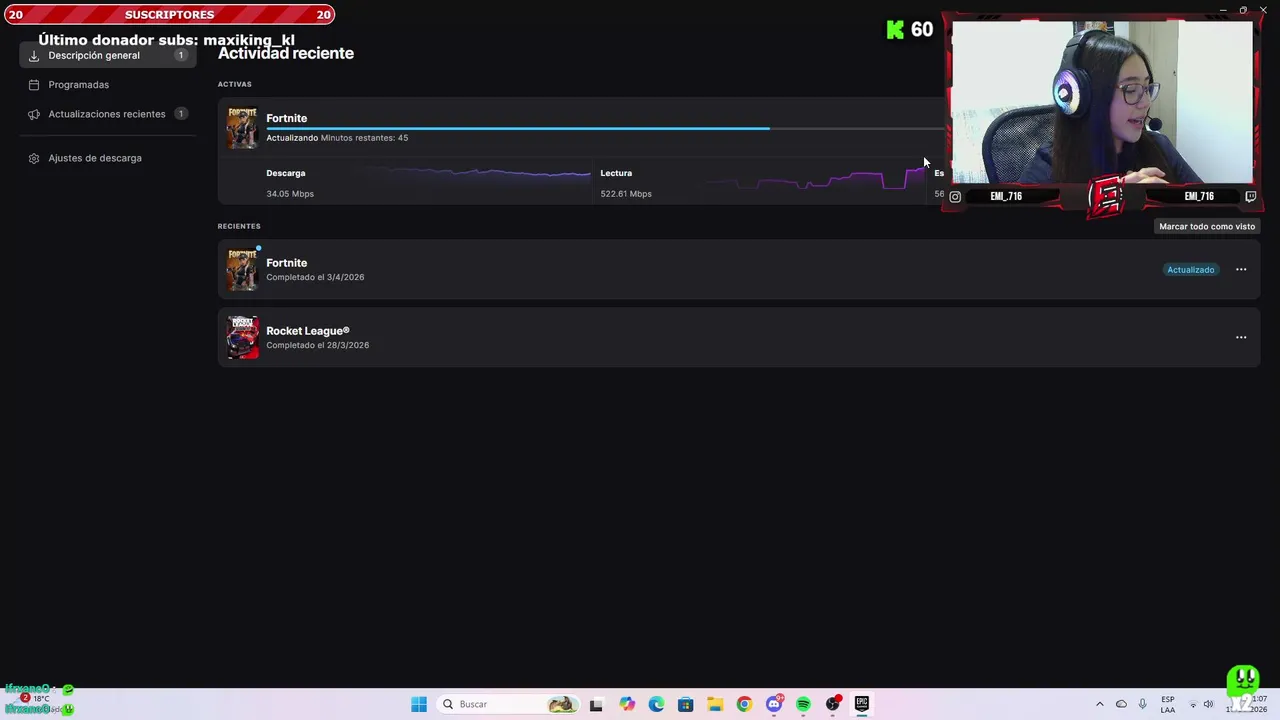Click the download icon beside Descripción general
1280x720 pixels.
34,56
